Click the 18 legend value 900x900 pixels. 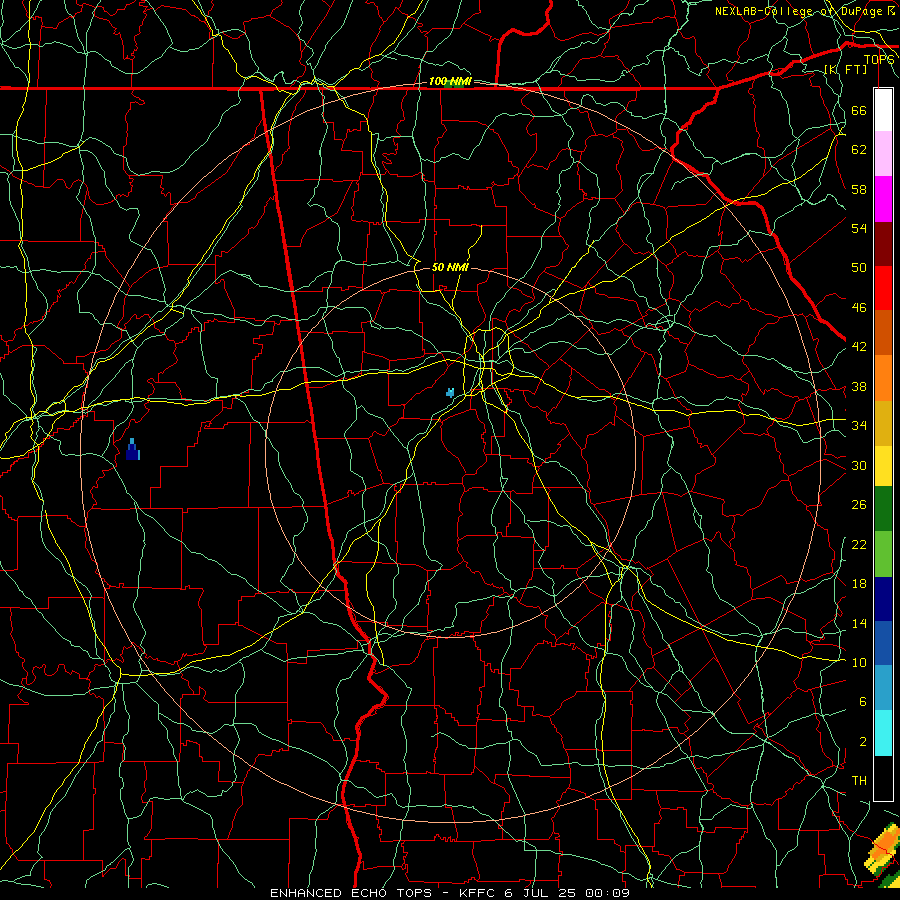859,584
